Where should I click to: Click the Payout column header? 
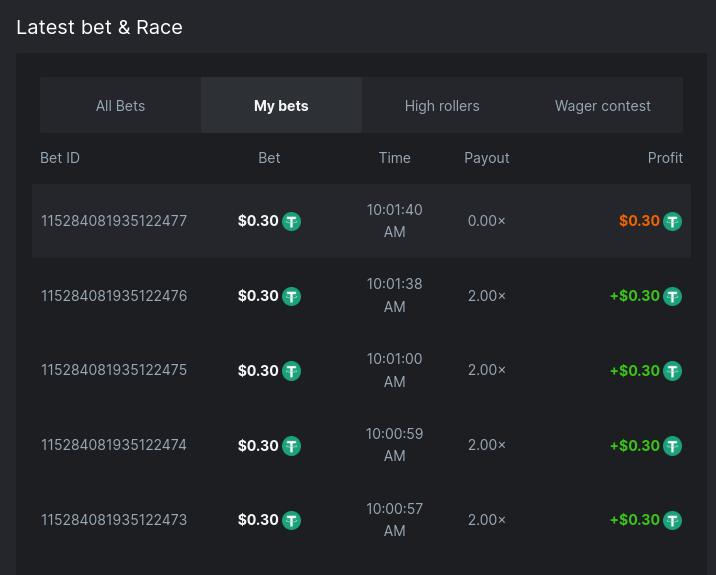[487, 158]
